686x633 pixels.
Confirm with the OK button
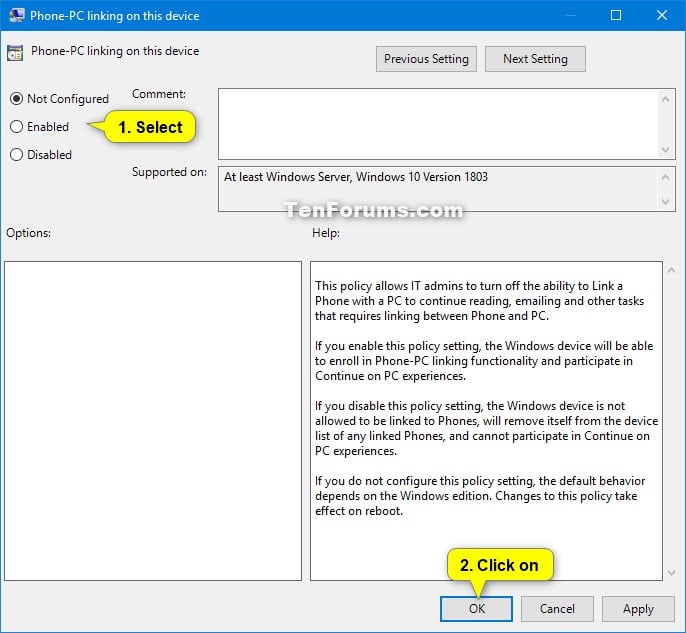tap(476, 609)
